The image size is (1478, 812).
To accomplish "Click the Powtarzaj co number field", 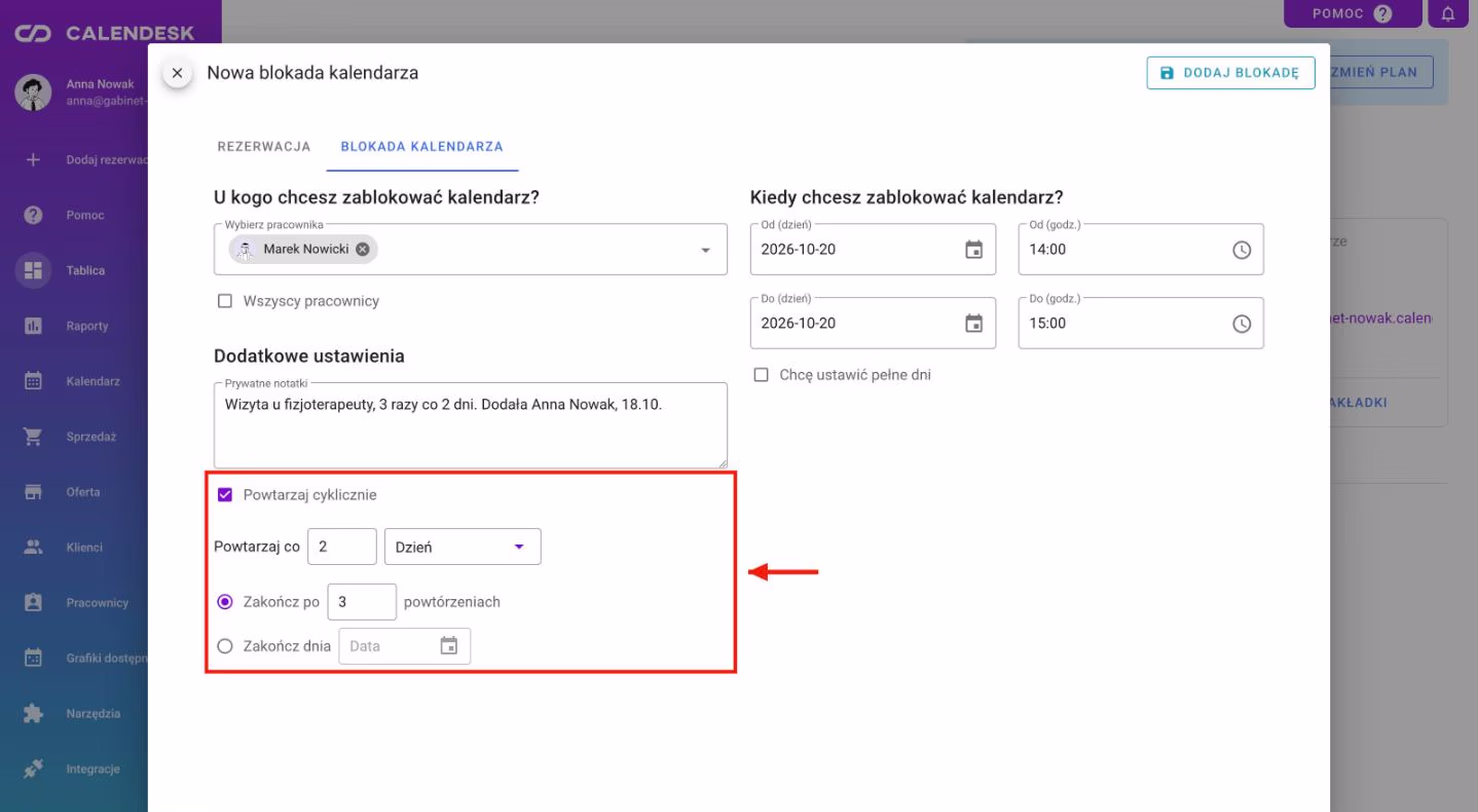I will pyautogui.click(x=342, y=547).
